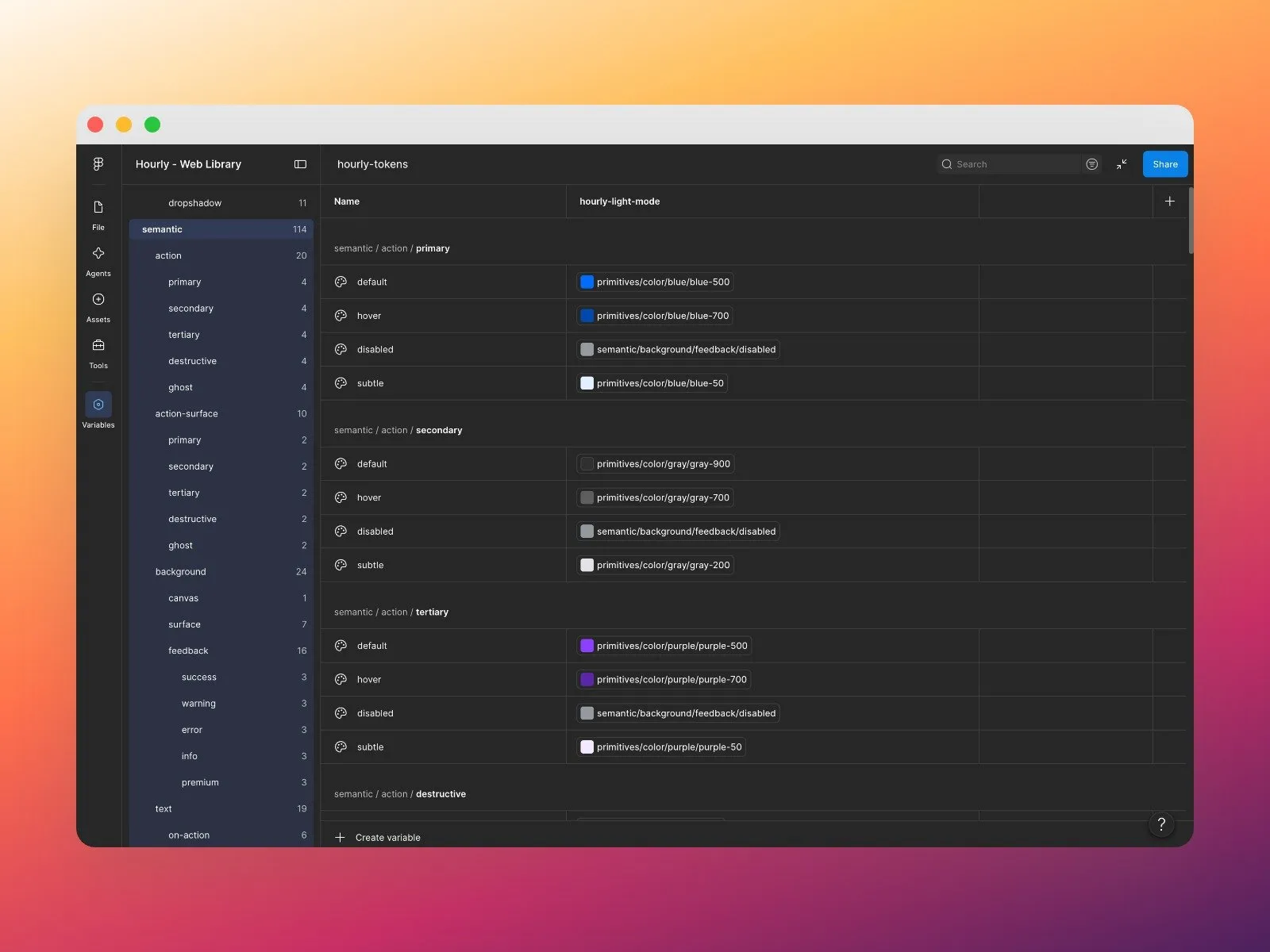
Task: Focus the Search field
Action: point(1010,164)
